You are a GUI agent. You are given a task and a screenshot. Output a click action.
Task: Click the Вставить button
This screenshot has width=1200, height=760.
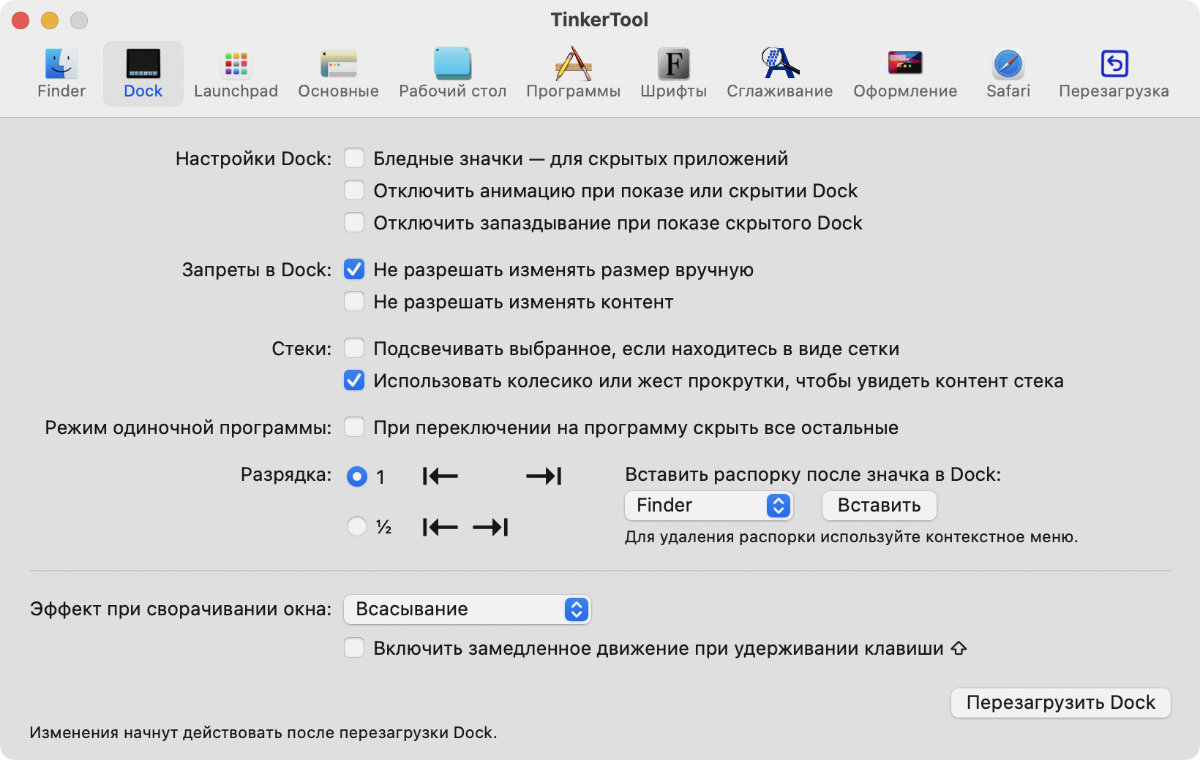tap(879, 505)
